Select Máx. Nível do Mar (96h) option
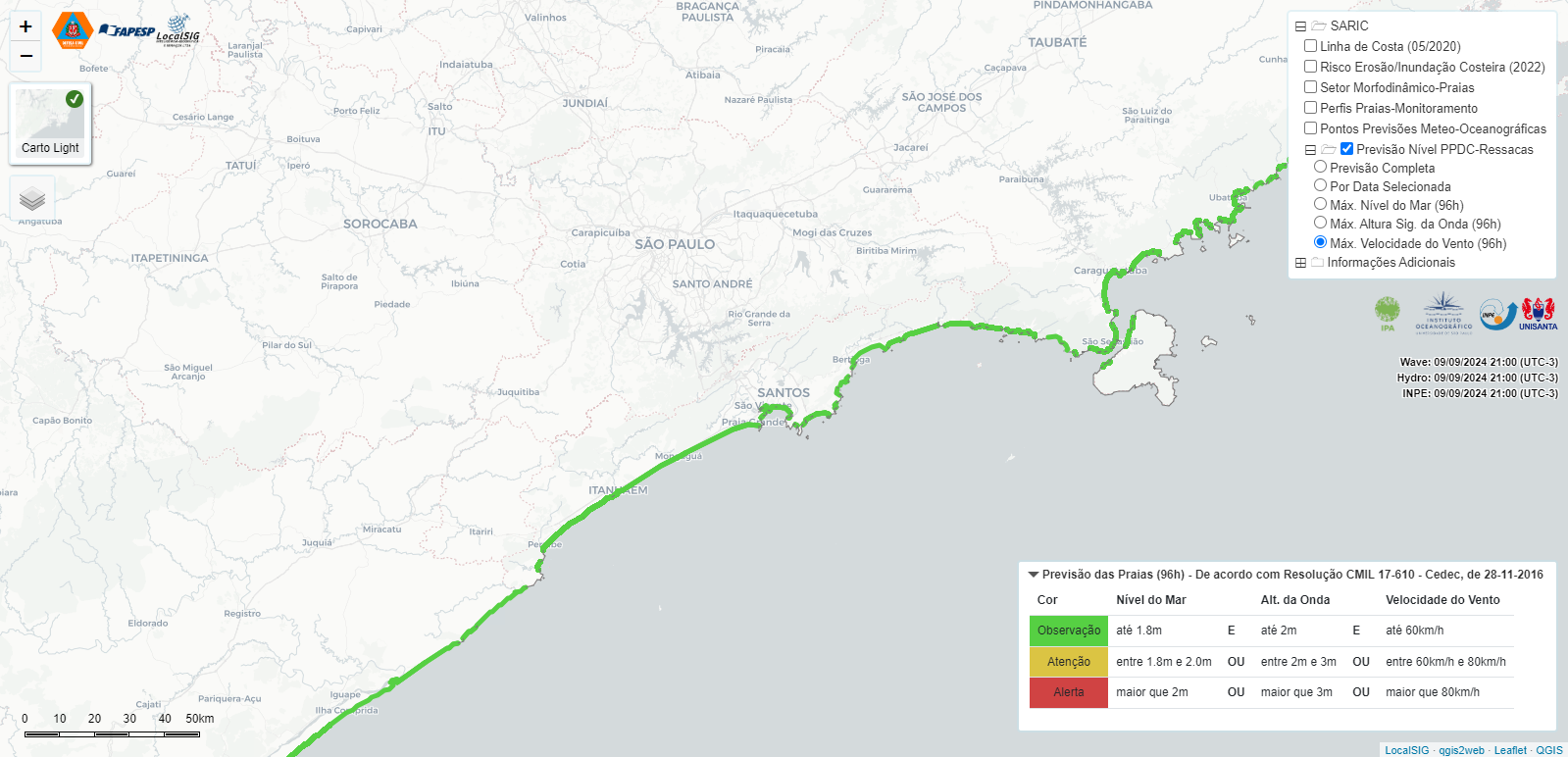This screenshot has height=757, width=1568. 1320,205
